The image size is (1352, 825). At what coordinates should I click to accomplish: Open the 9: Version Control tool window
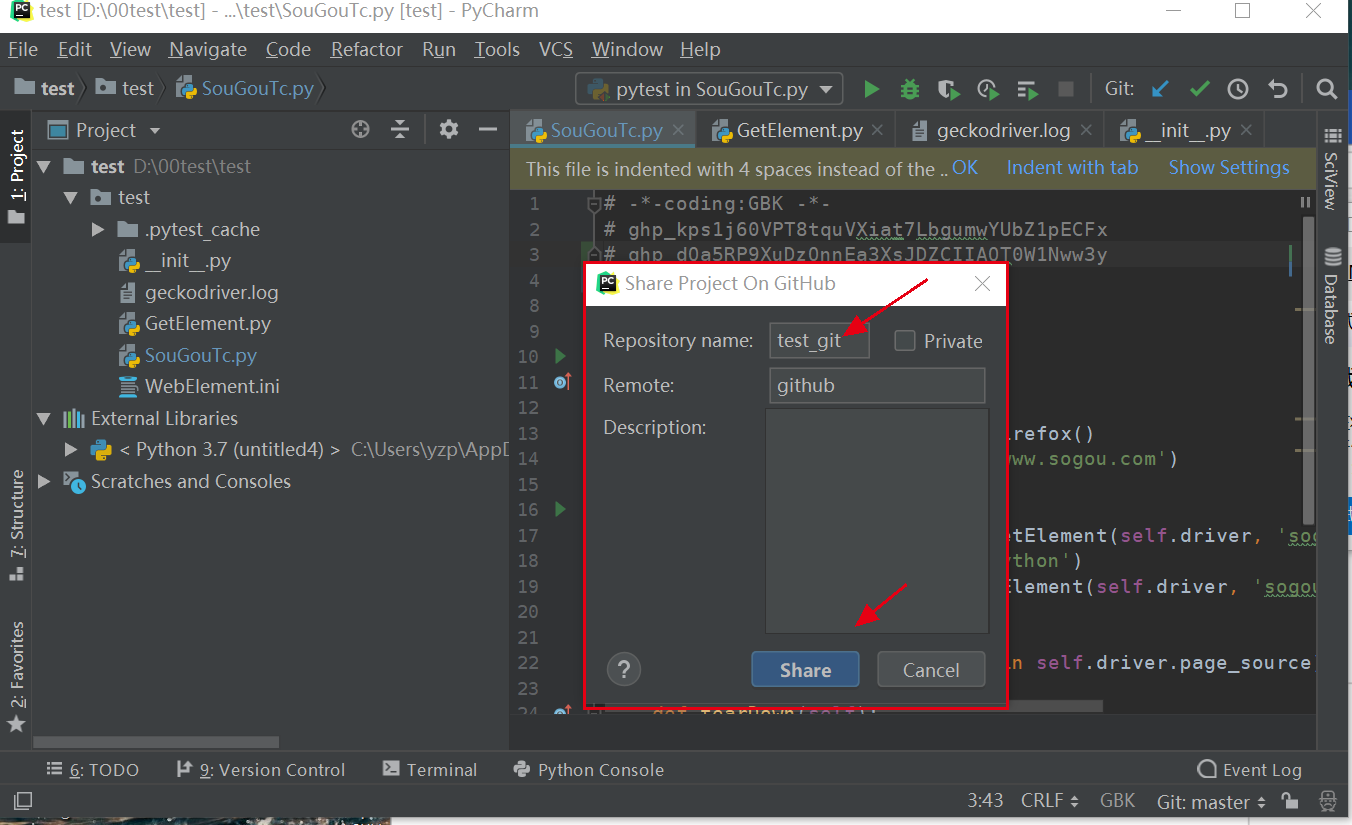(260, 769)
